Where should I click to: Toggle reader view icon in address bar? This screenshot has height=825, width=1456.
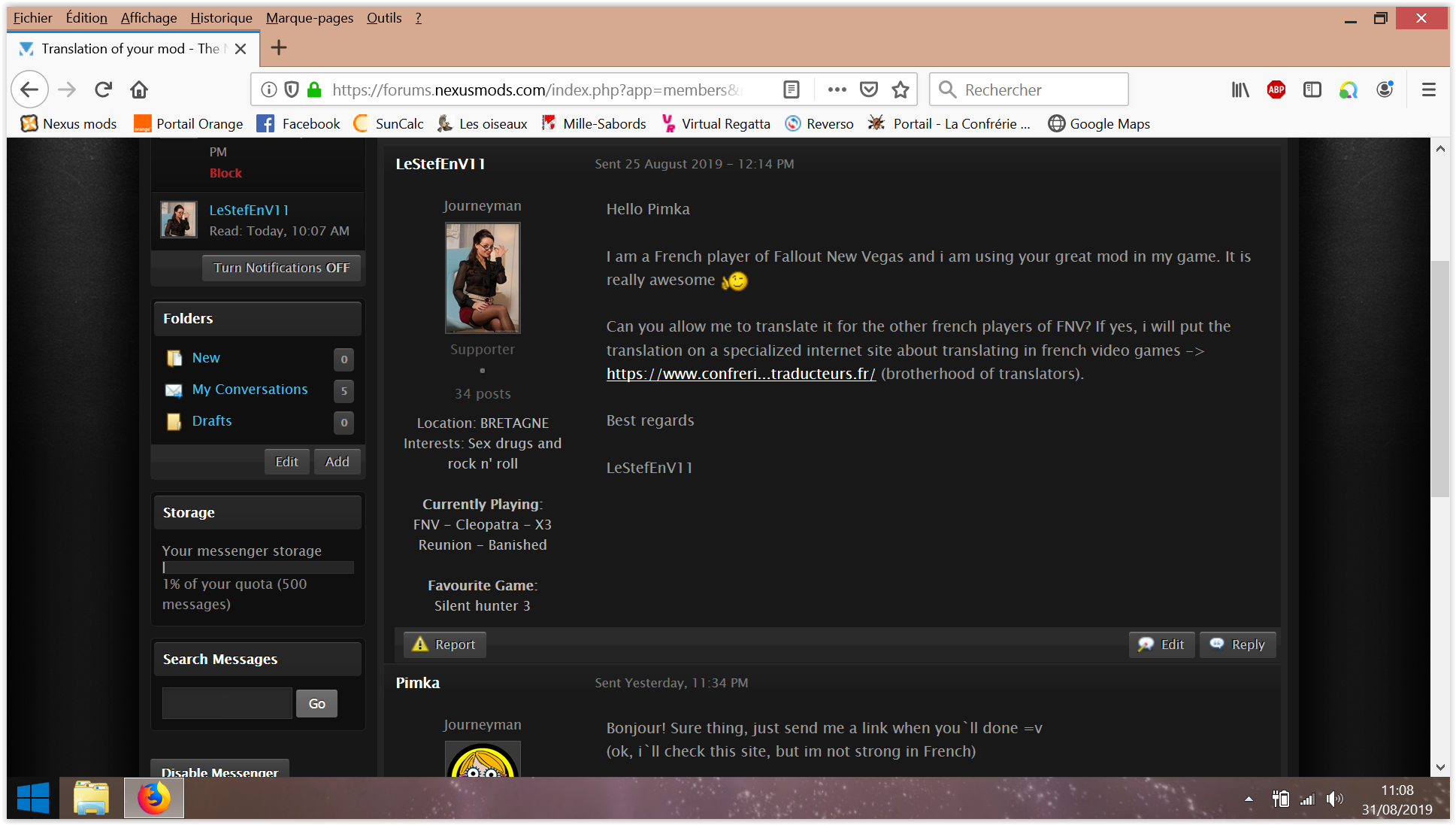791,90
